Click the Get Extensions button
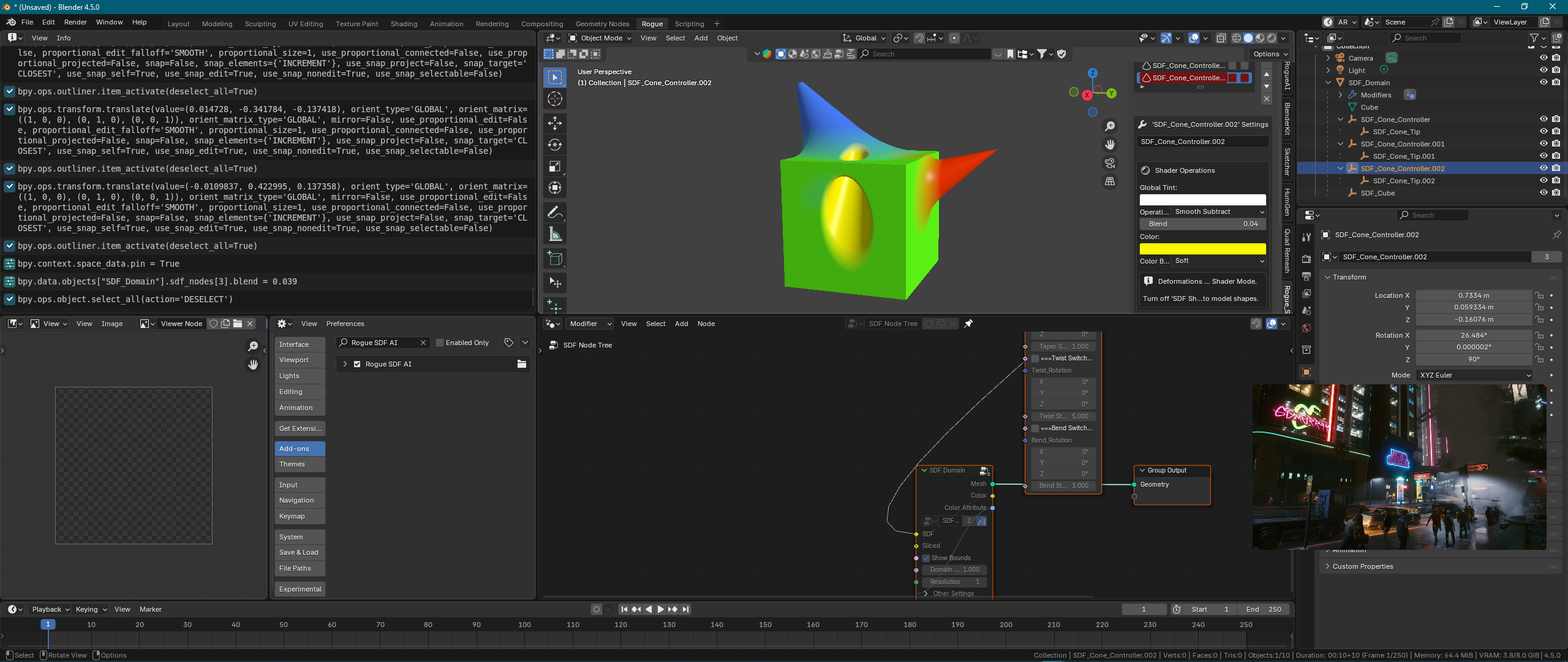 pos(300,428)
